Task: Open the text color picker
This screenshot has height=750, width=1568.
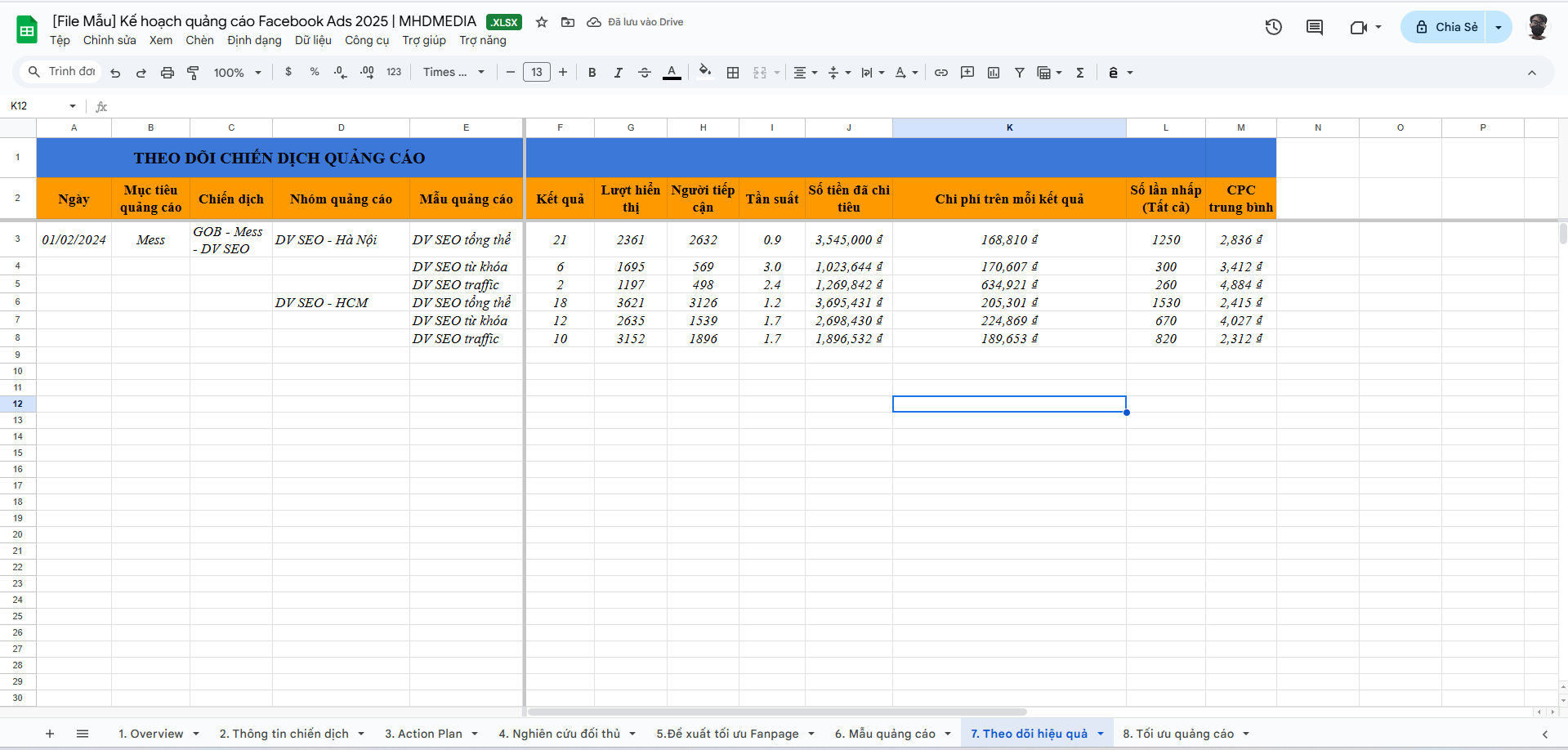Action: point(672,73)
